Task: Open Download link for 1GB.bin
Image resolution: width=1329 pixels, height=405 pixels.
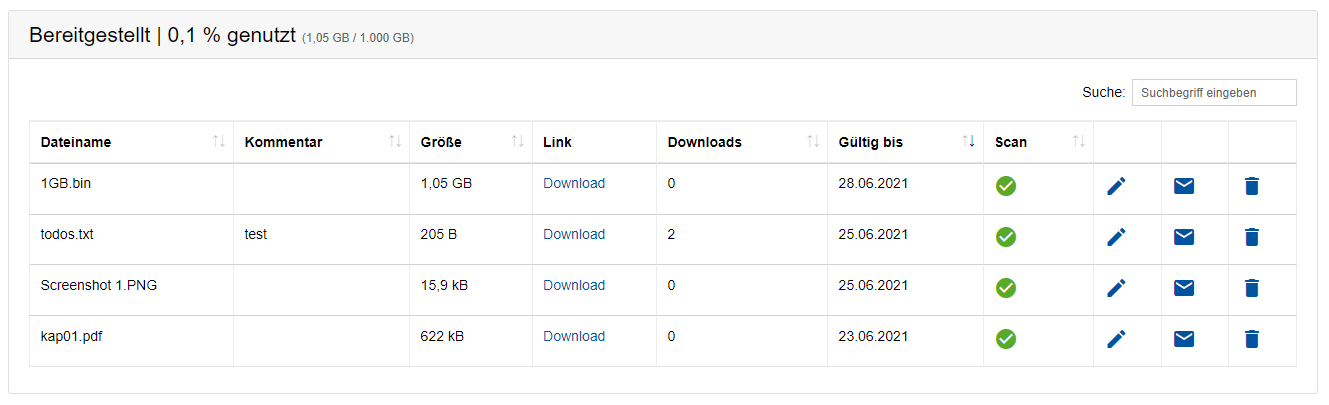Action: coord(574,184)
